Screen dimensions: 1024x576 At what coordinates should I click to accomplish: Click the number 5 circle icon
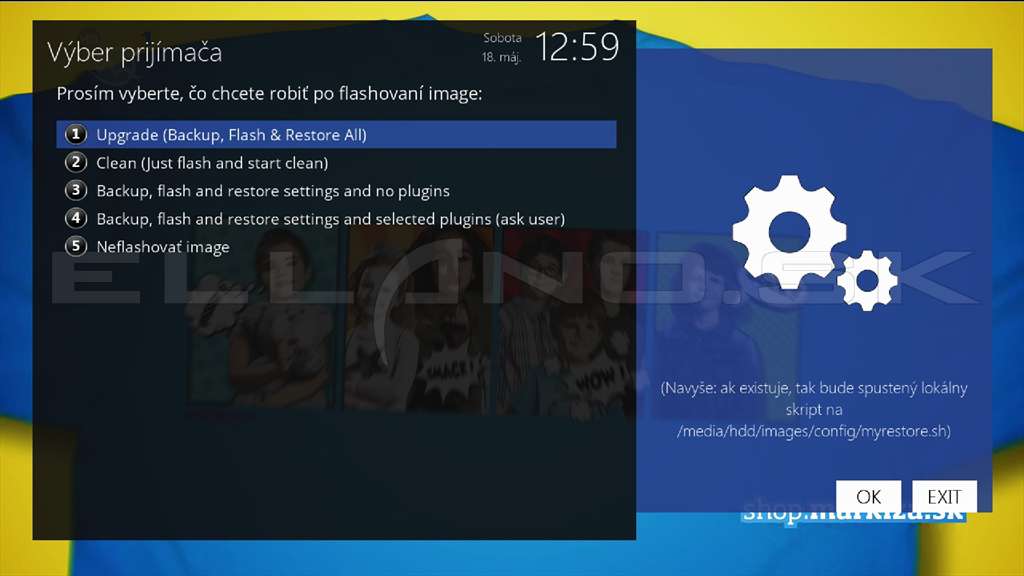(76, 246)
